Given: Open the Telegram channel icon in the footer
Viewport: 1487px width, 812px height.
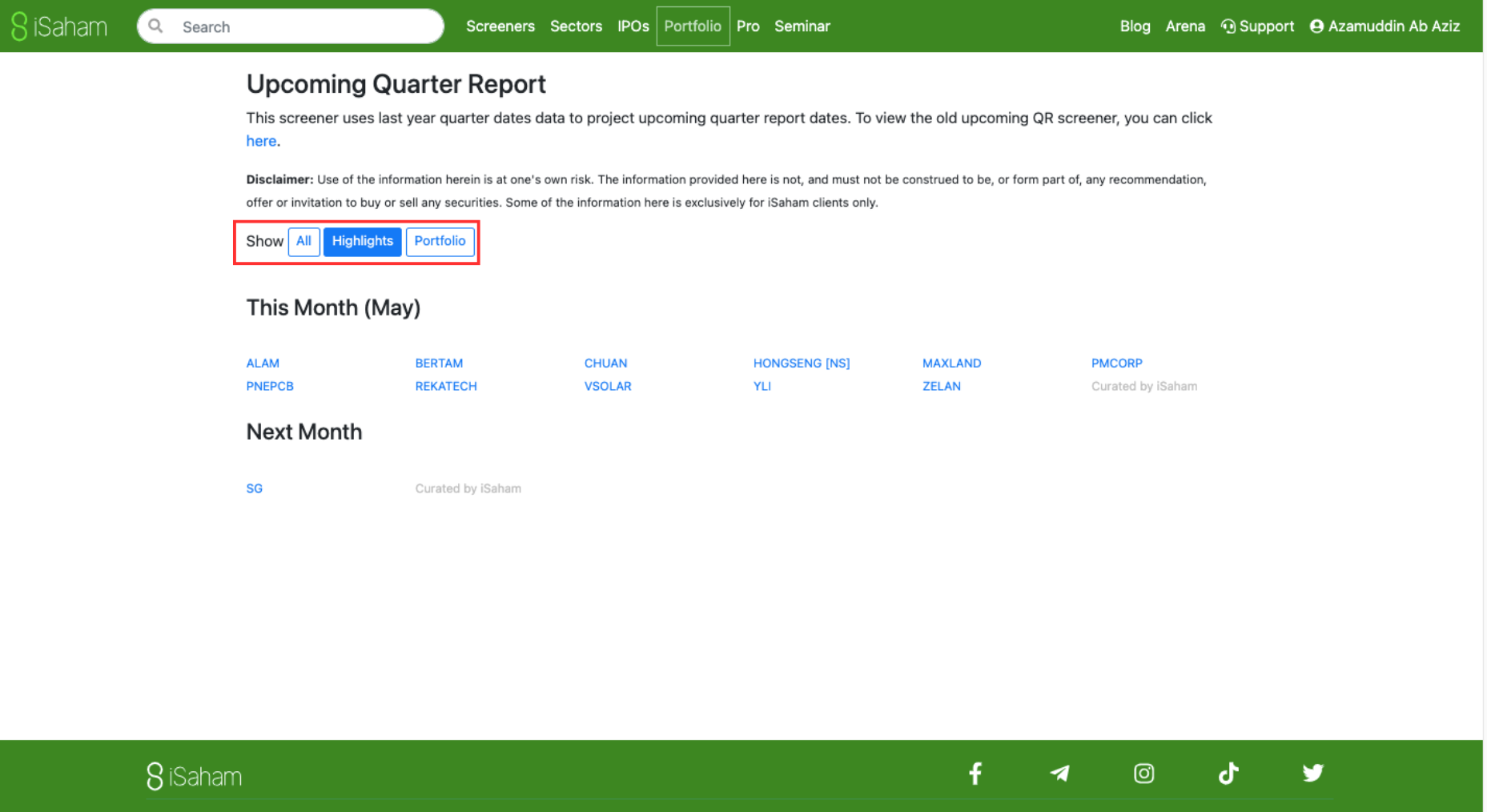Looking at the screenshot, I should [1059, 773].
